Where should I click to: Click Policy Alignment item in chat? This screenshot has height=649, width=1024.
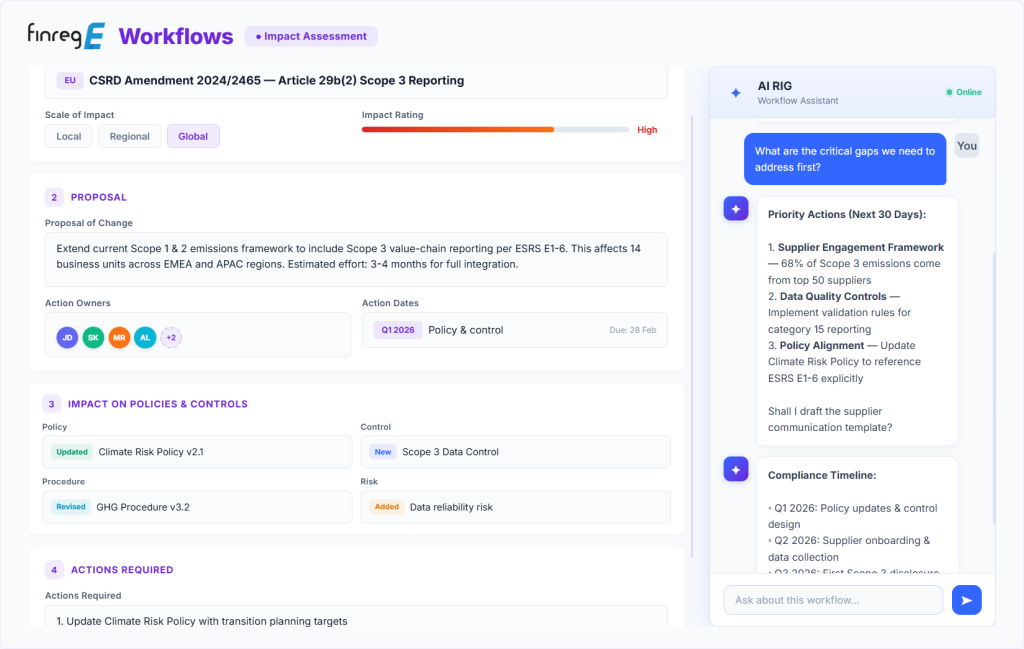(x=822, y=345)
